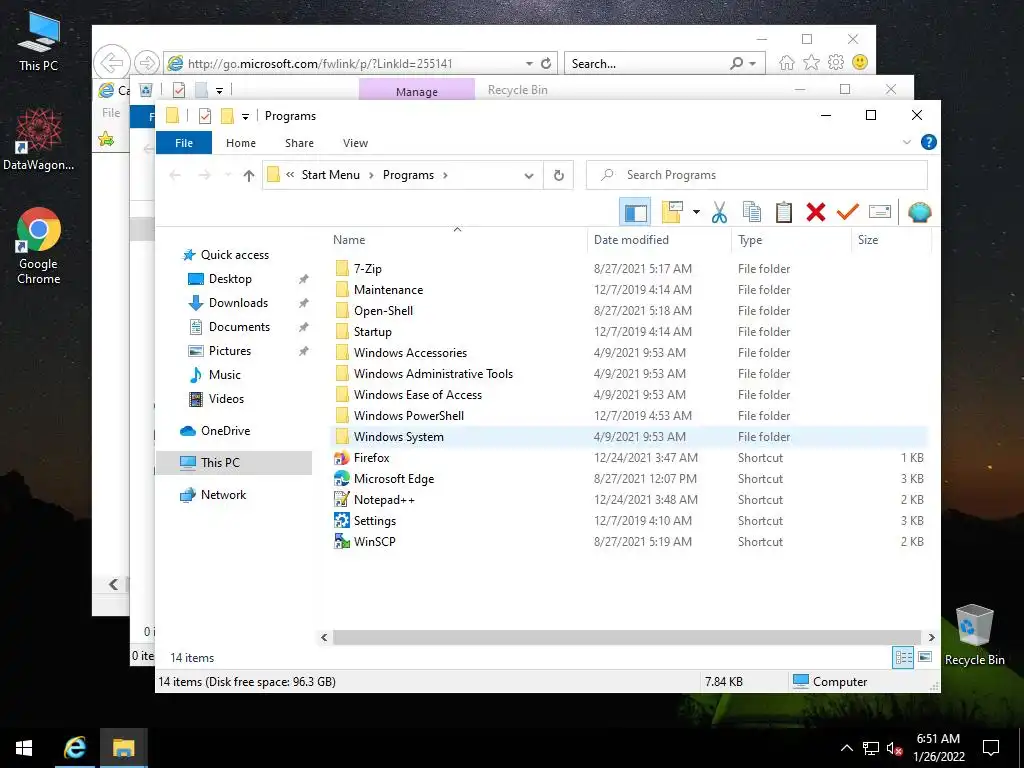1024x768 pixels.
Task: Select the Windows Administrative Tools folder
Action: pos(433,374)
